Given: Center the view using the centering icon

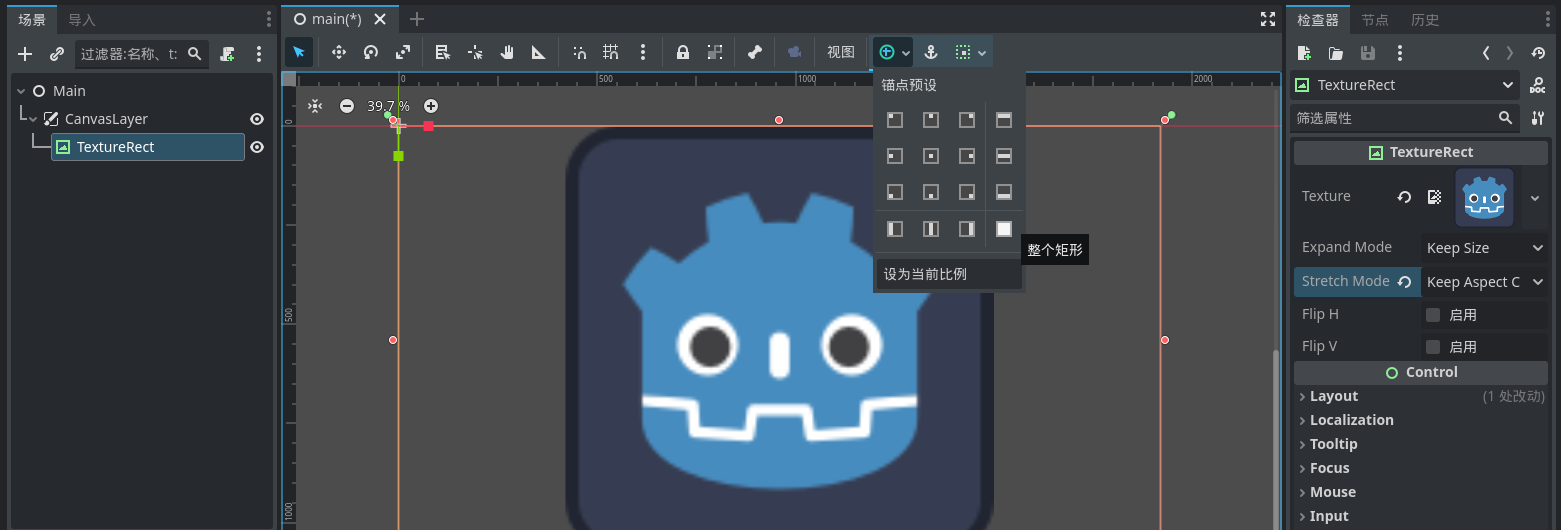Looking at the screenshot, I should pyautogui.click(x=315, y=106).
